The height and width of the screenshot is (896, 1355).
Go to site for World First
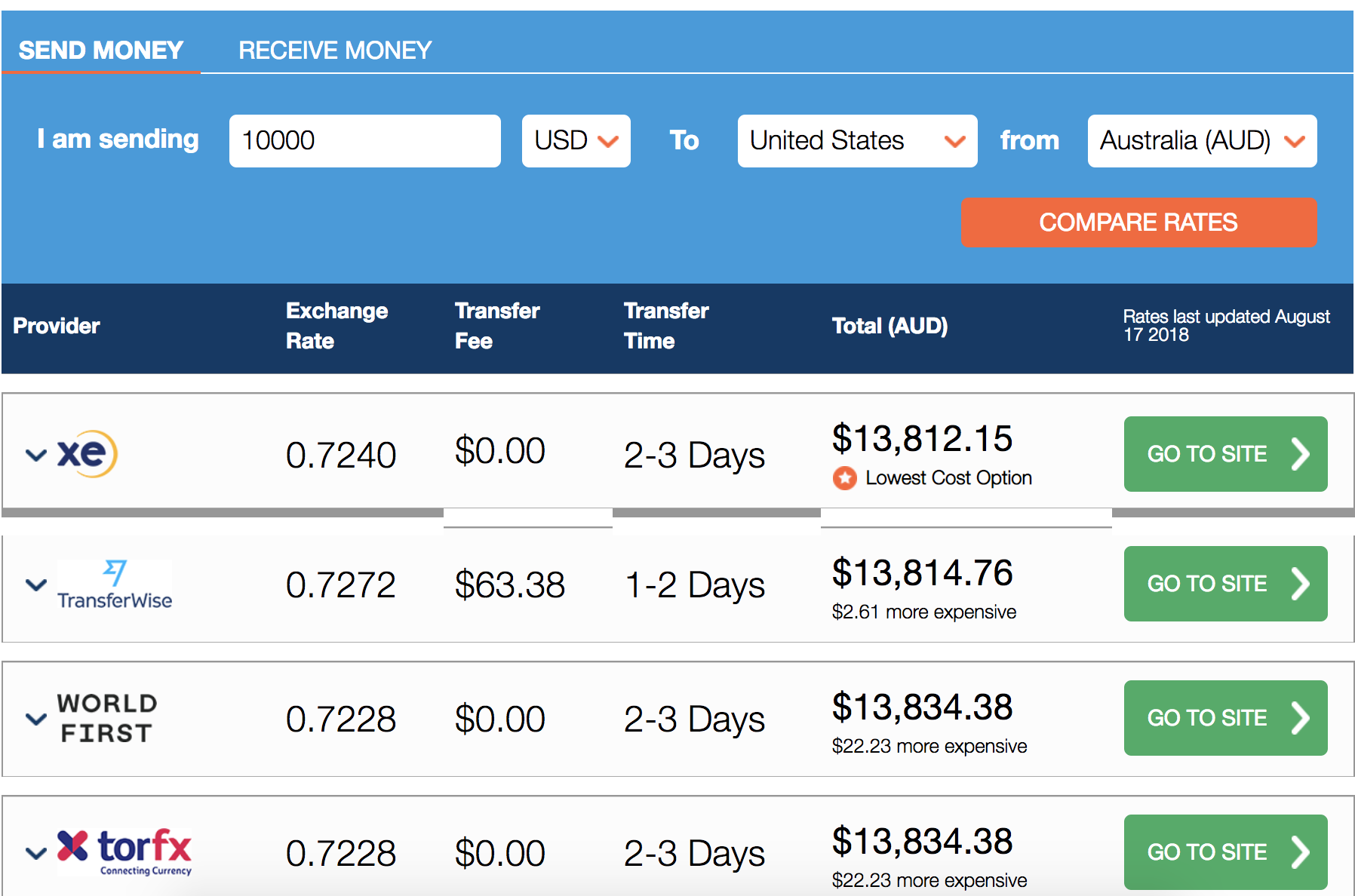click(x=1226, y=718)
